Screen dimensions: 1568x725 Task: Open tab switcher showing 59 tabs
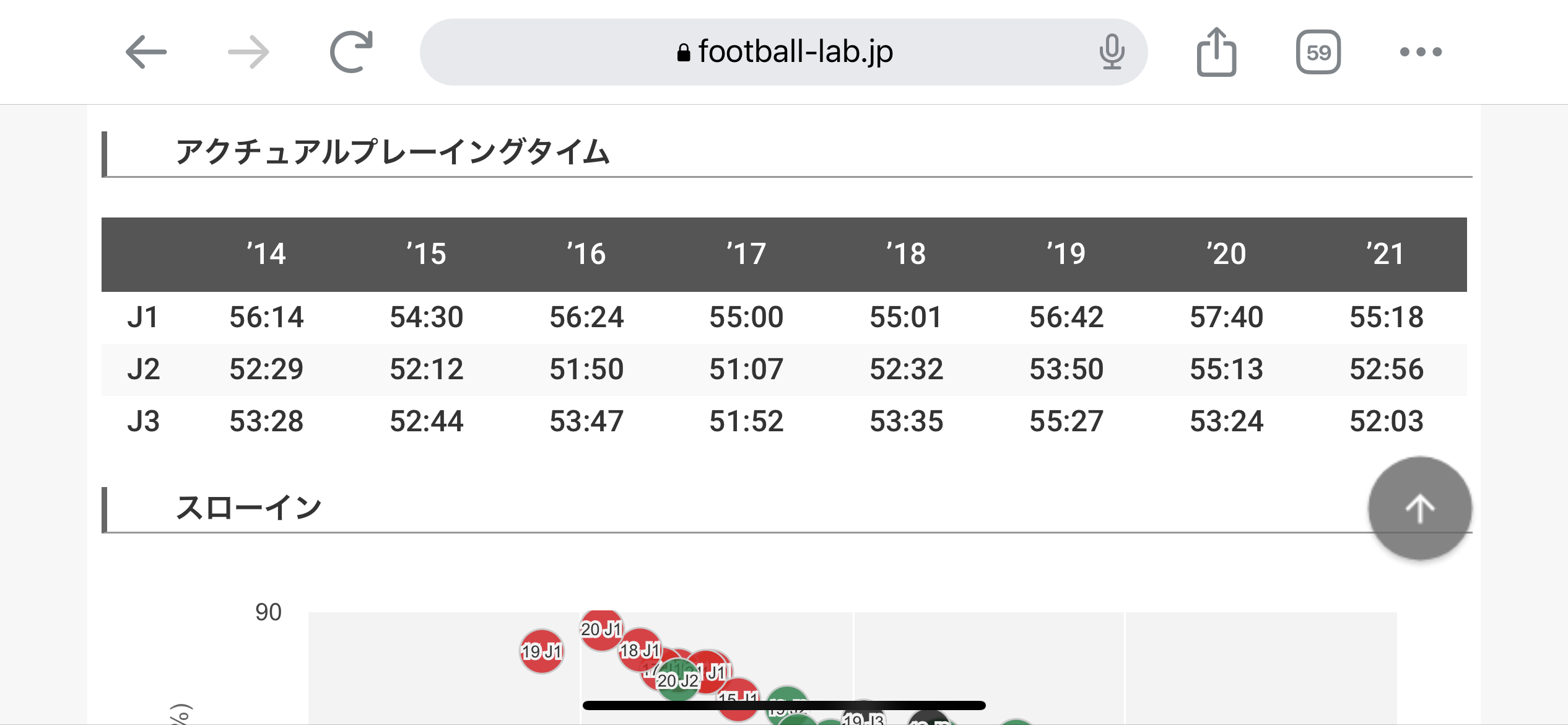(x=1318, y=52)
